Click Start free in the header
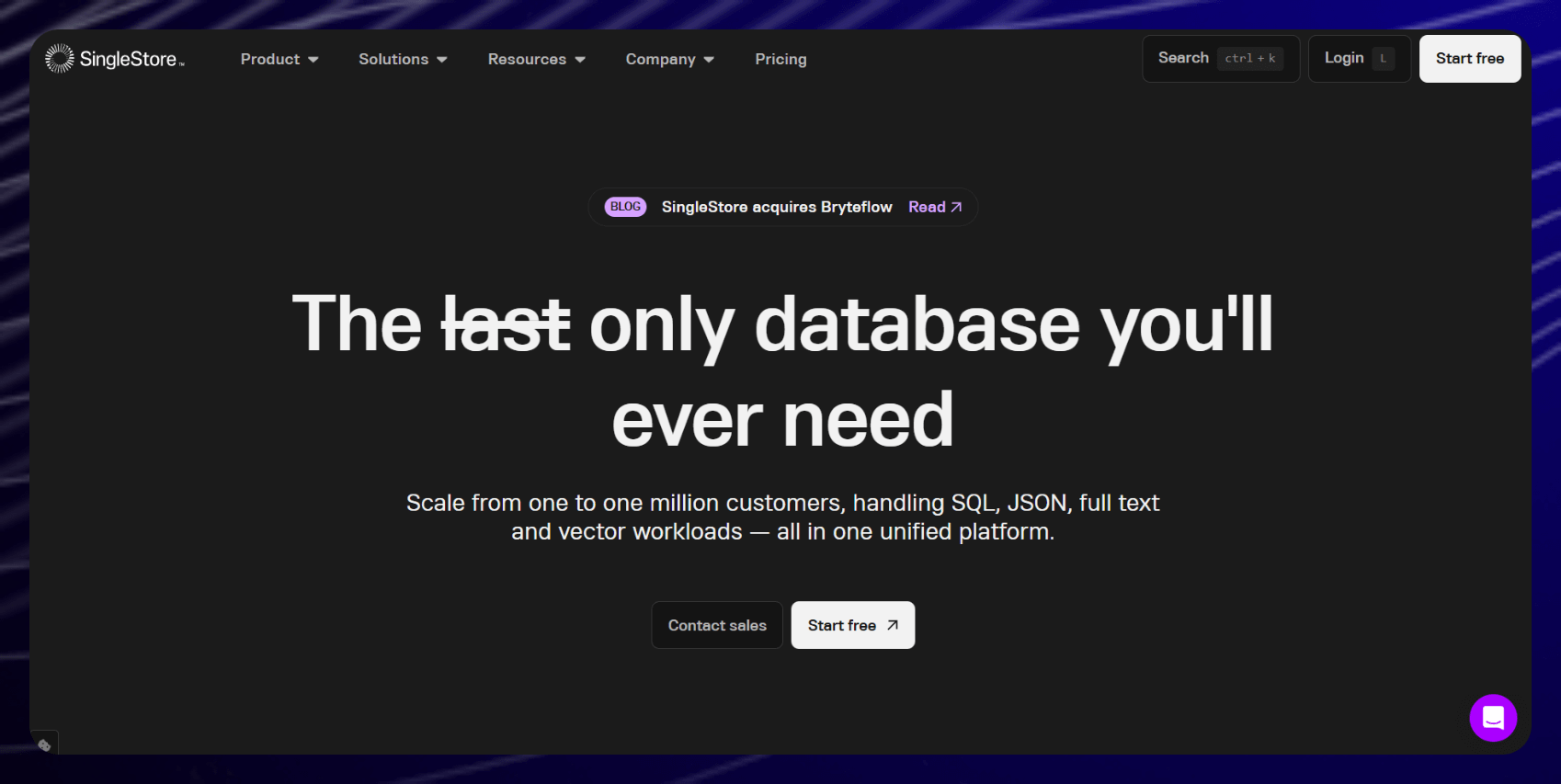 pos(1470,59)
